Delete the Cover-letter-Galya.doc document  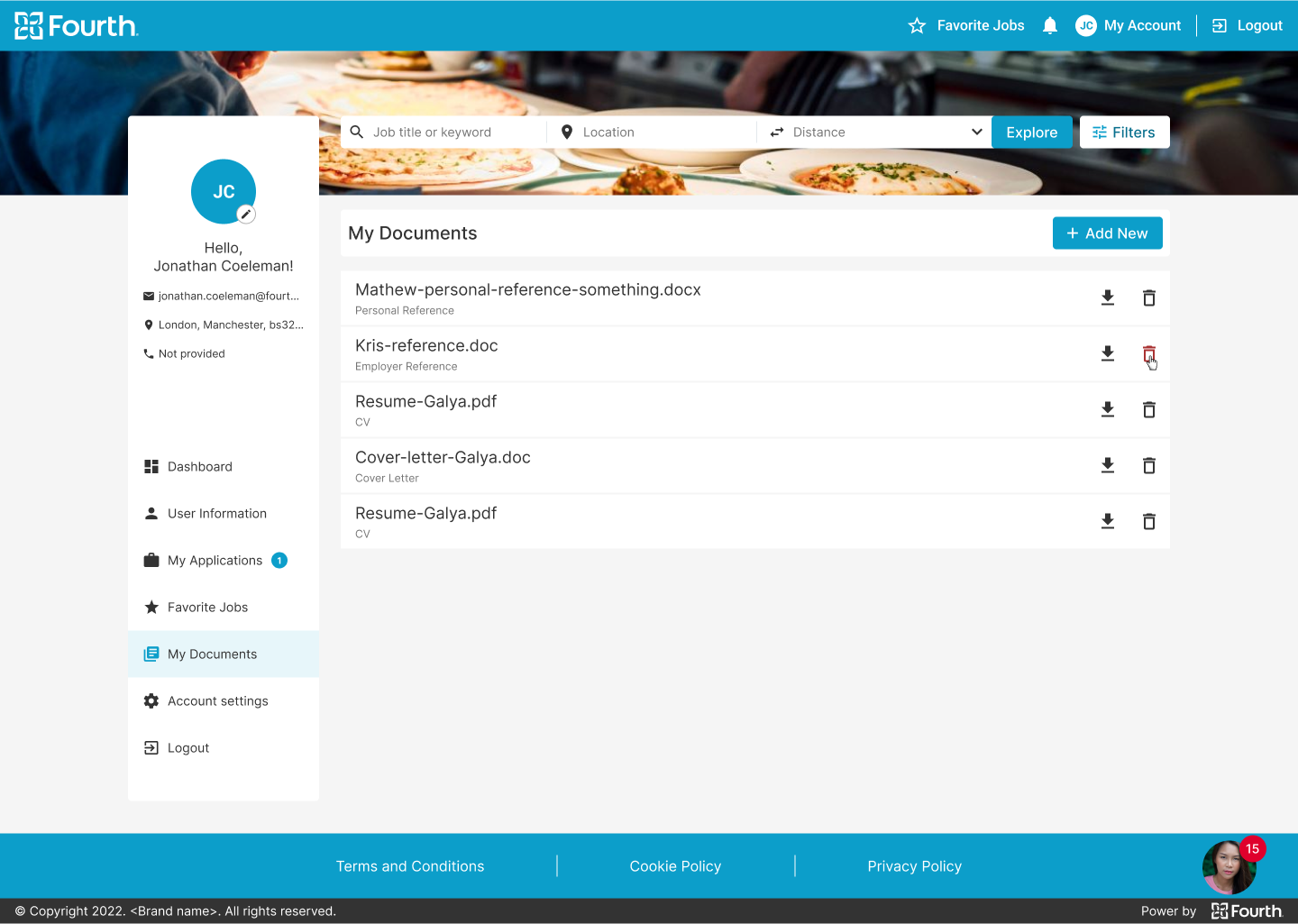click(1149, 466)
